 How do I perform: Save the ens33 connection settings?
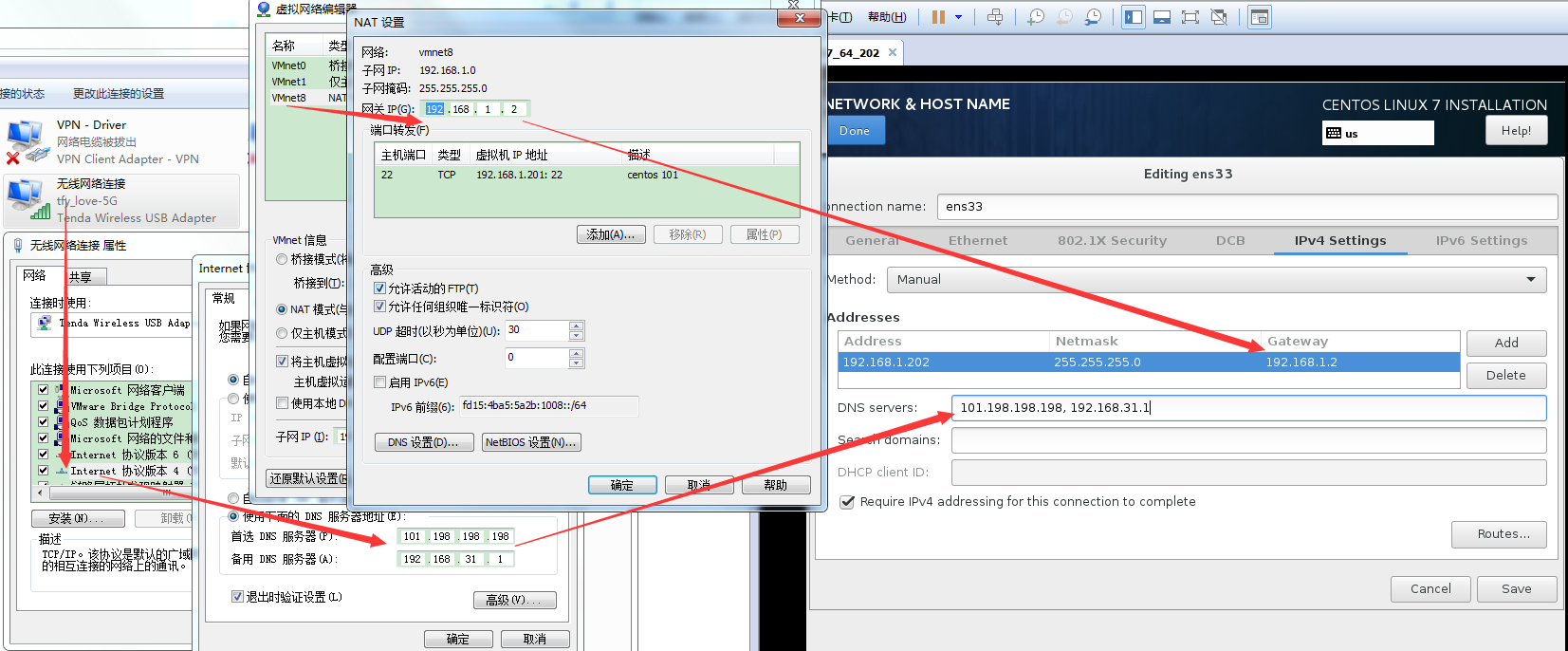(x=1516, y=589)
